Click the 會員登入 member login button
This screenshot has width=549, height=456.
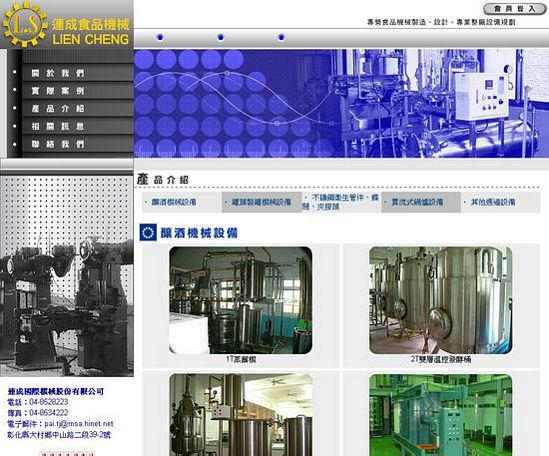[514, 9]
